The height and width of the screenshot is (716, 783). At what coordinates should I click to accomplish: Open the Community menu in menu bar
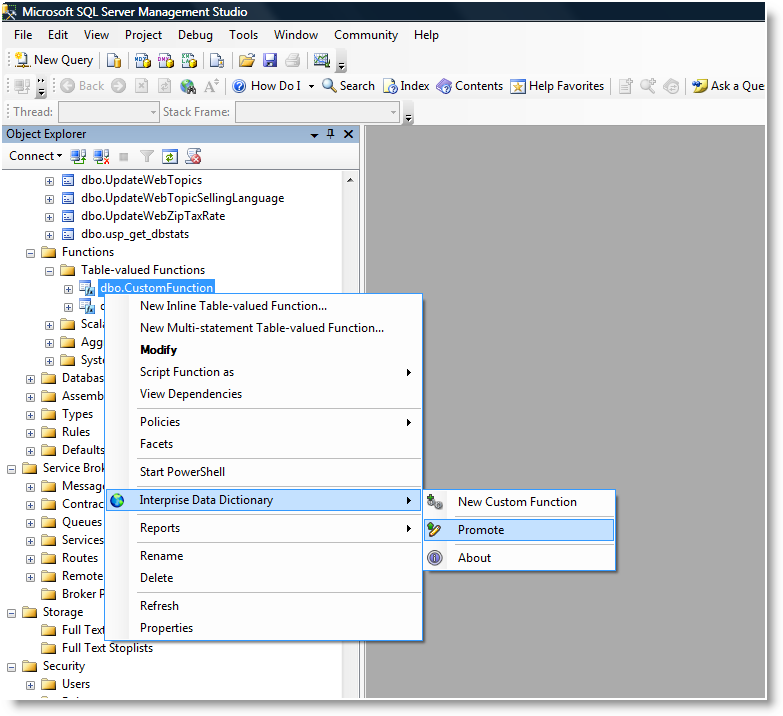(x=365, y=35)
